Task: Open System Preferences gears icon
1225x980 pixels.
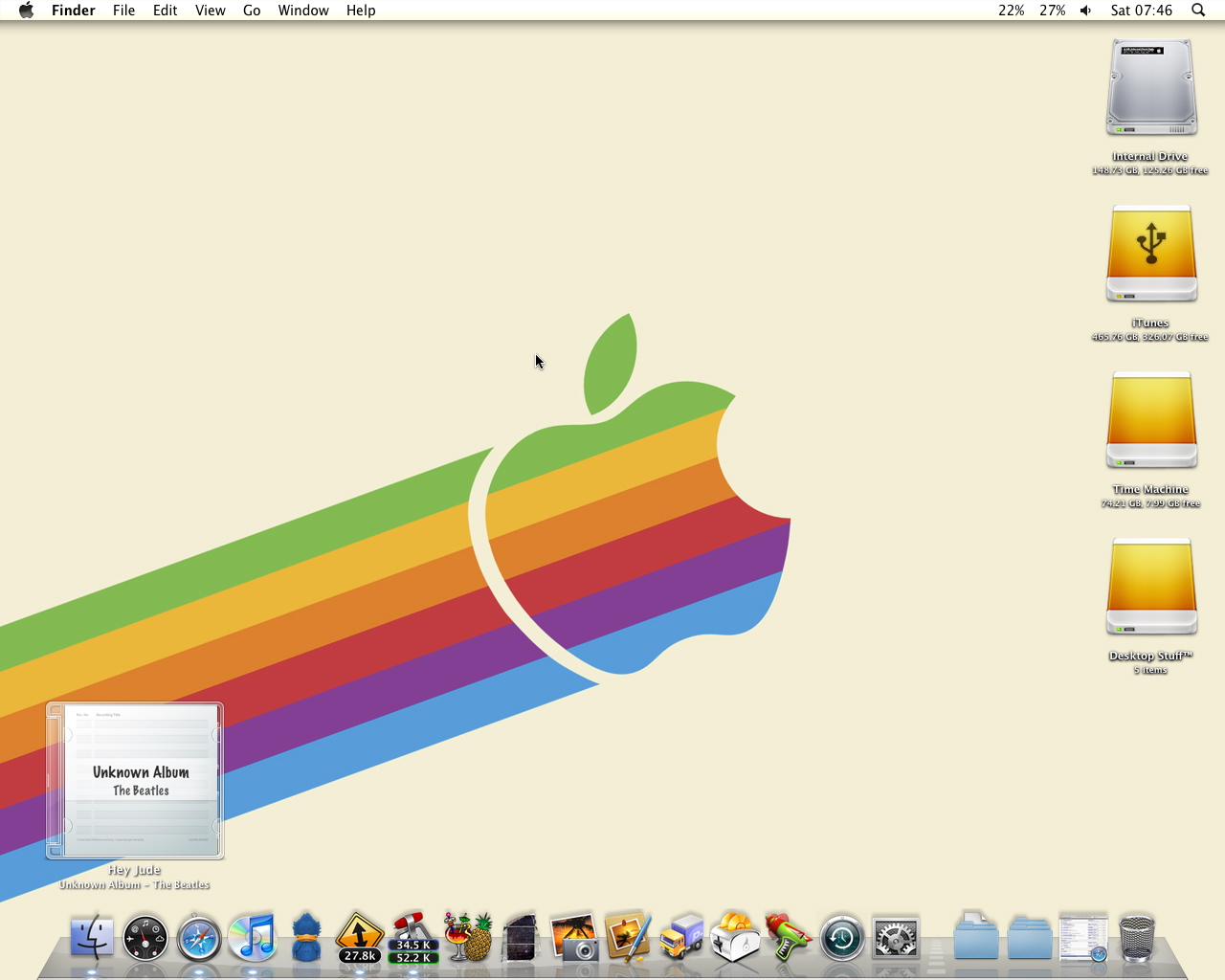Action: pyautogui.click(x=896, y=937)
